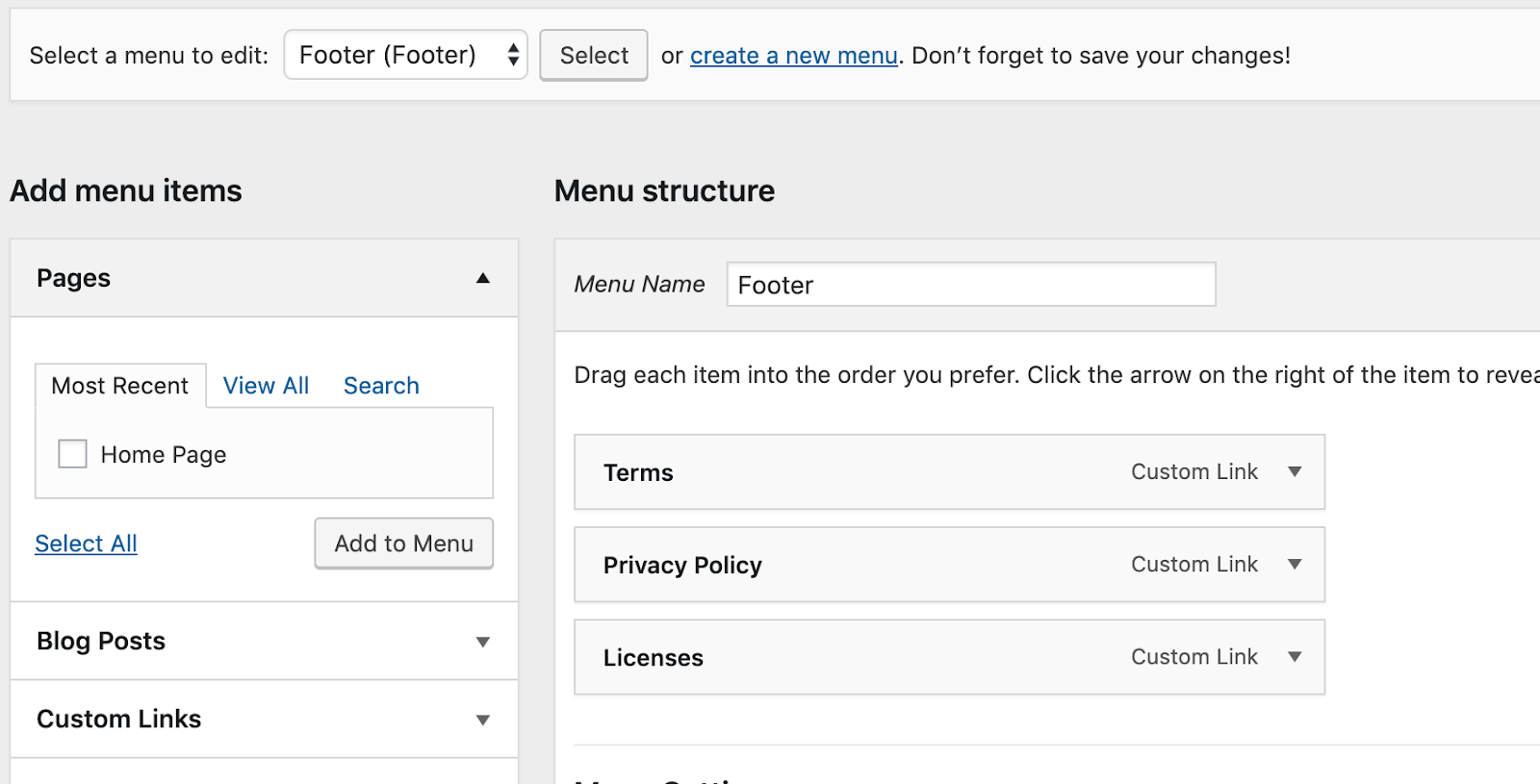Open the create a new menu link
Viewport: 1540px width, 784px height.
[794, 56]
